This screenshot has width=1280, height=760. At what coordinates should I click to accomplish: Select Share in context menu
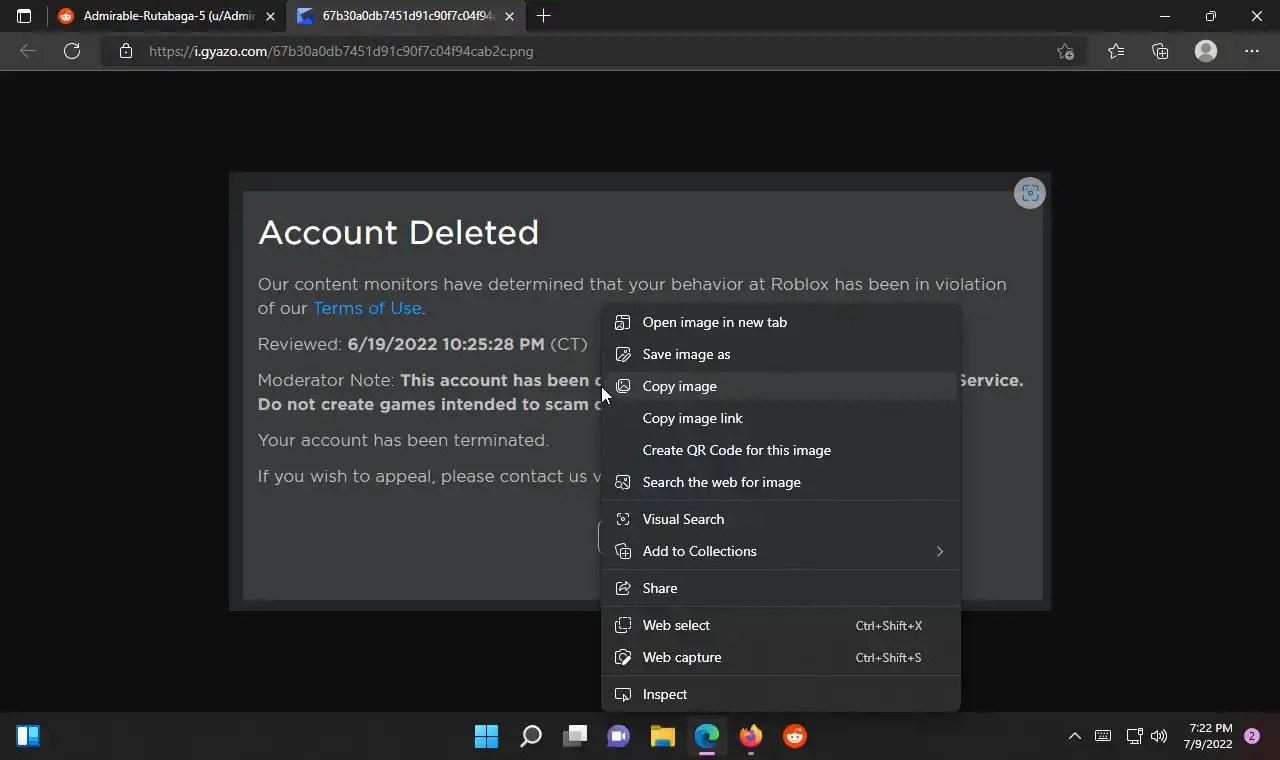[x=780, y=588]
